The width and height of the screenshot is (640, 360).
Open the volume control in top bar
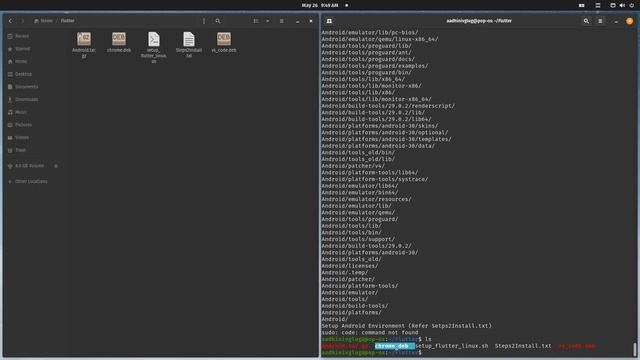(622, 5)
